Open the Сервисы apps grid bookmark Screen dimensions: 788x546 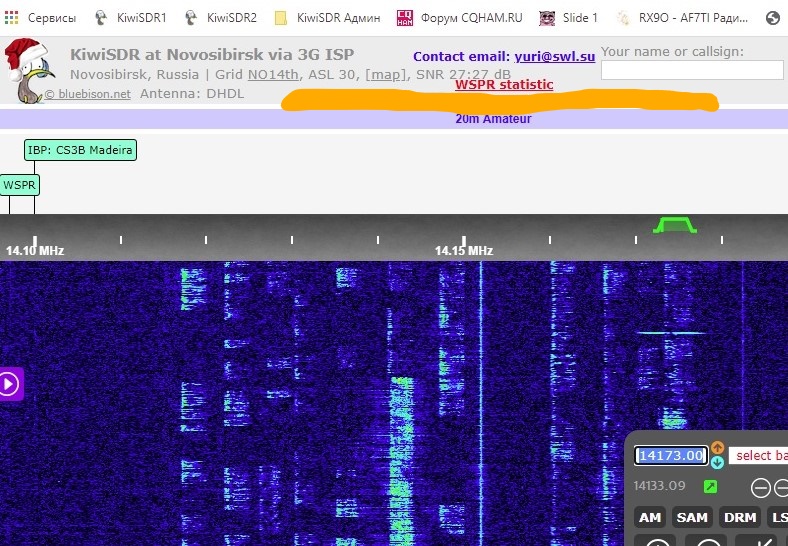(41, 17)
